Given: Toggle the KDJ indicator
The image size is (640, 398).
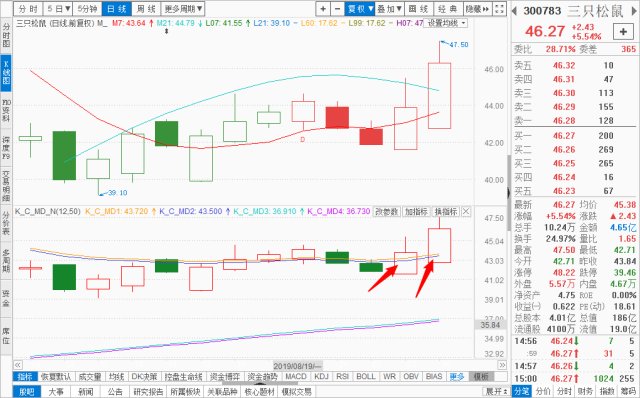Looking at the screenshot, I should tap(321, 376).
